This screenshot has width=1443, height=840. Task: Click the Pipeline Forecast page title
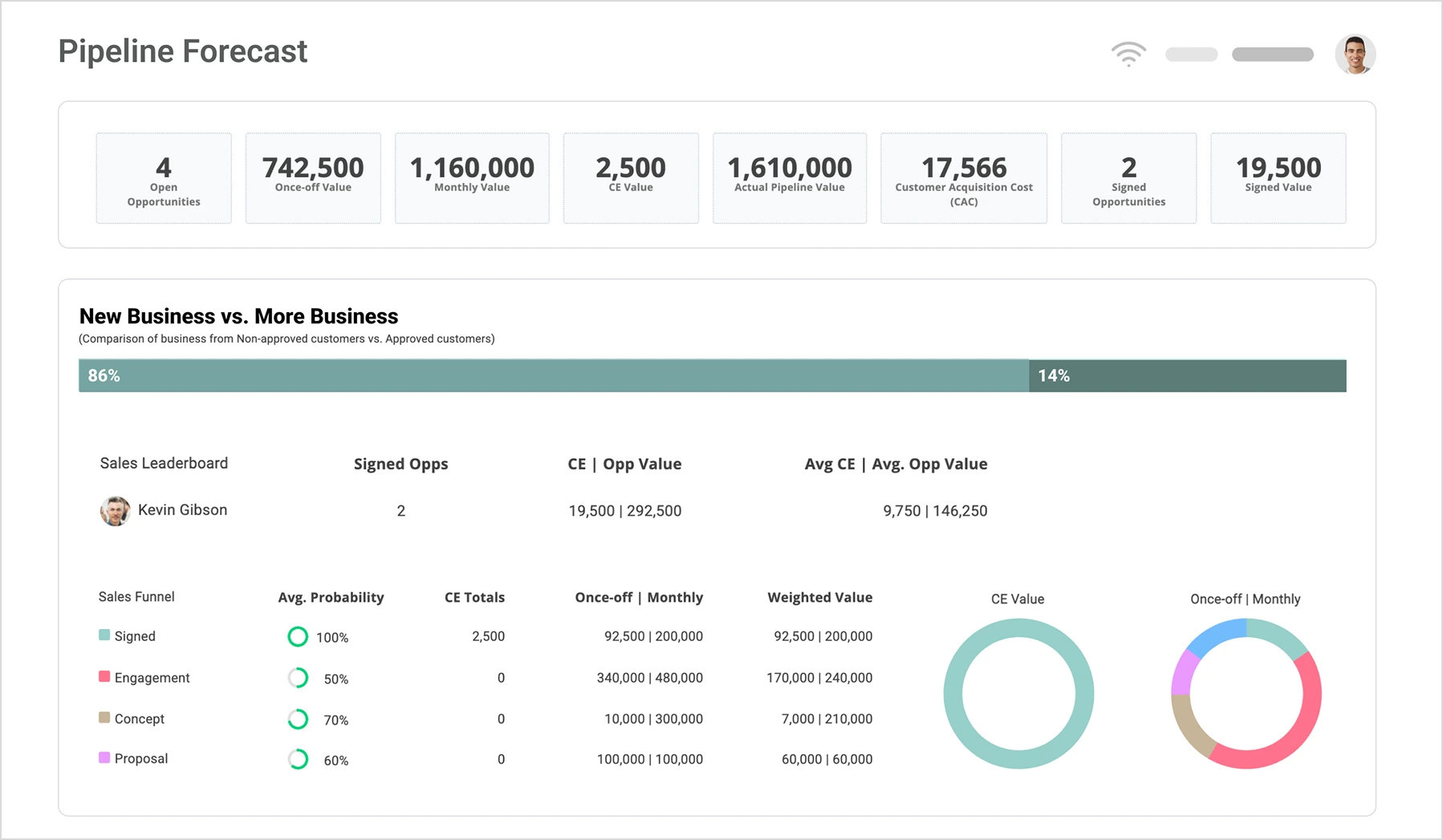tap(183, 51)
